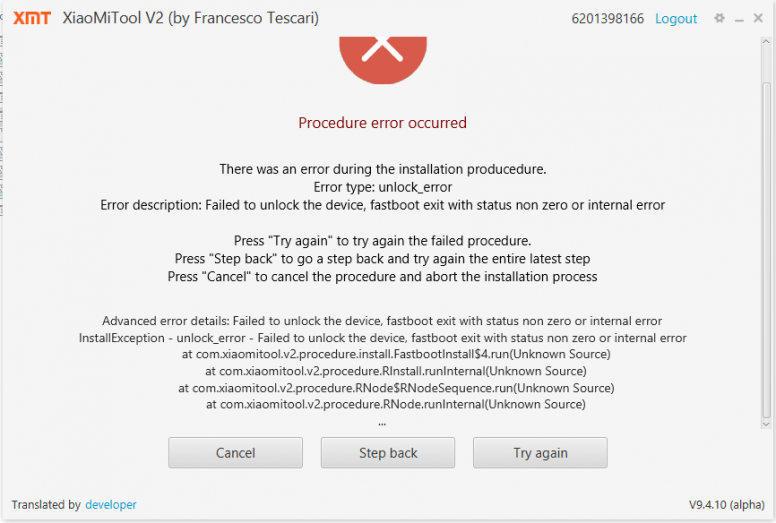Click the scrollbar up arrow

tap(766, 43)
